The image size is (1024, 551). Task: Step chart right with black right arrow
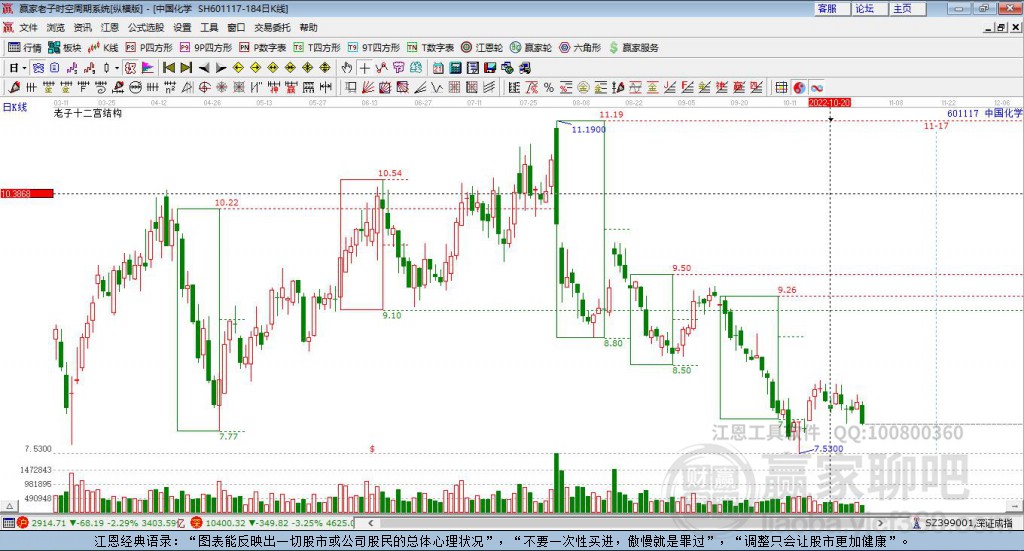221,68
